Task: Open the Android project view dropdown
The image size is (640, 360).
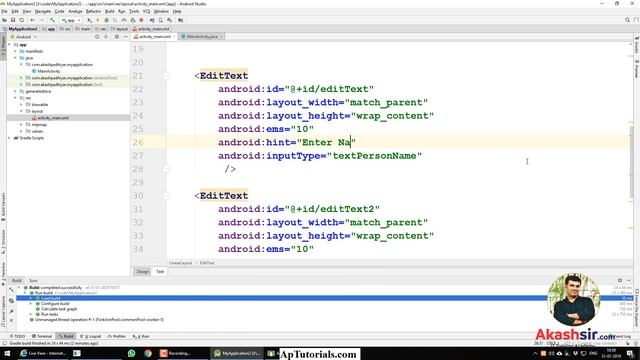Action: tap(24, 37)
